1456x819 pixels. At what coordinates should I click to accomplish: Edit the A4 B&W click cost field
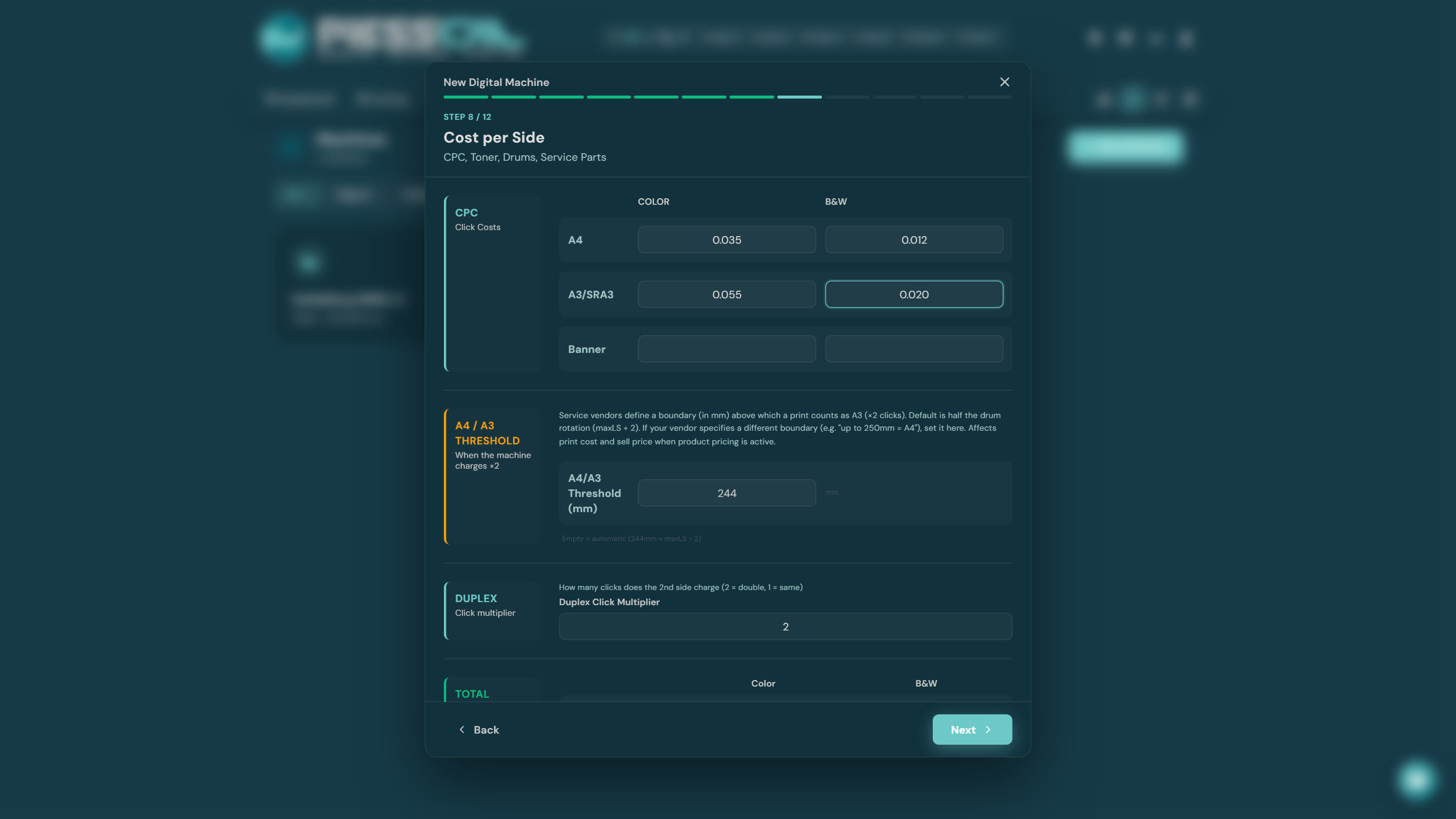914,240
